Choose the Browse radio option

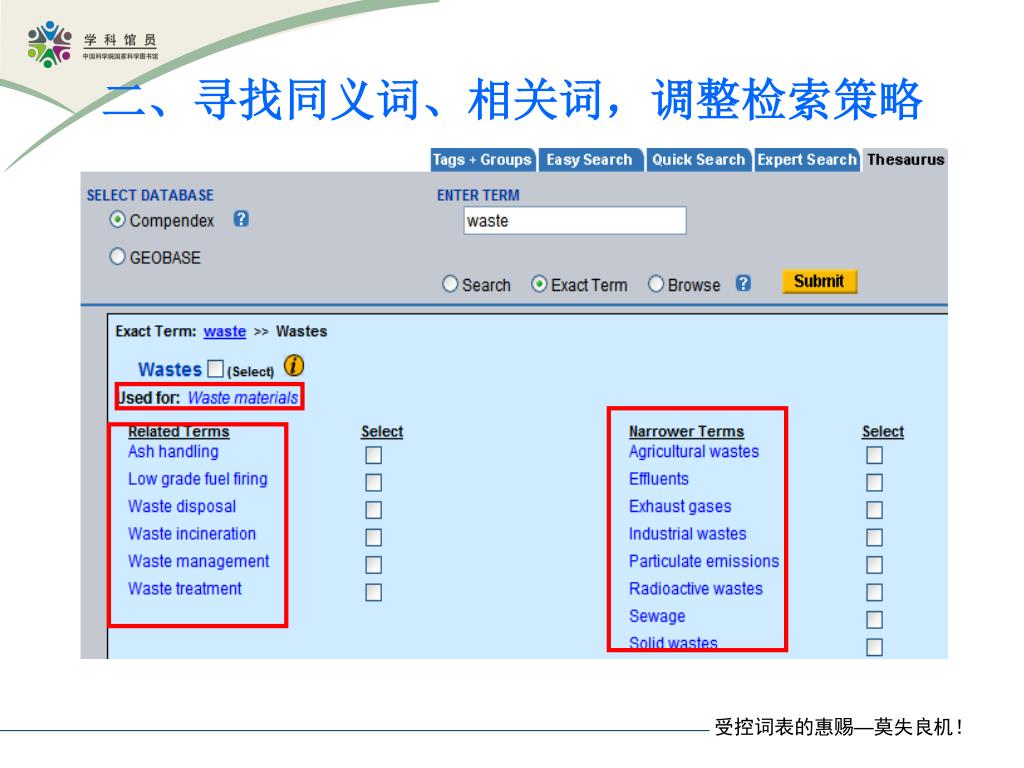click(x=656, y=284)
